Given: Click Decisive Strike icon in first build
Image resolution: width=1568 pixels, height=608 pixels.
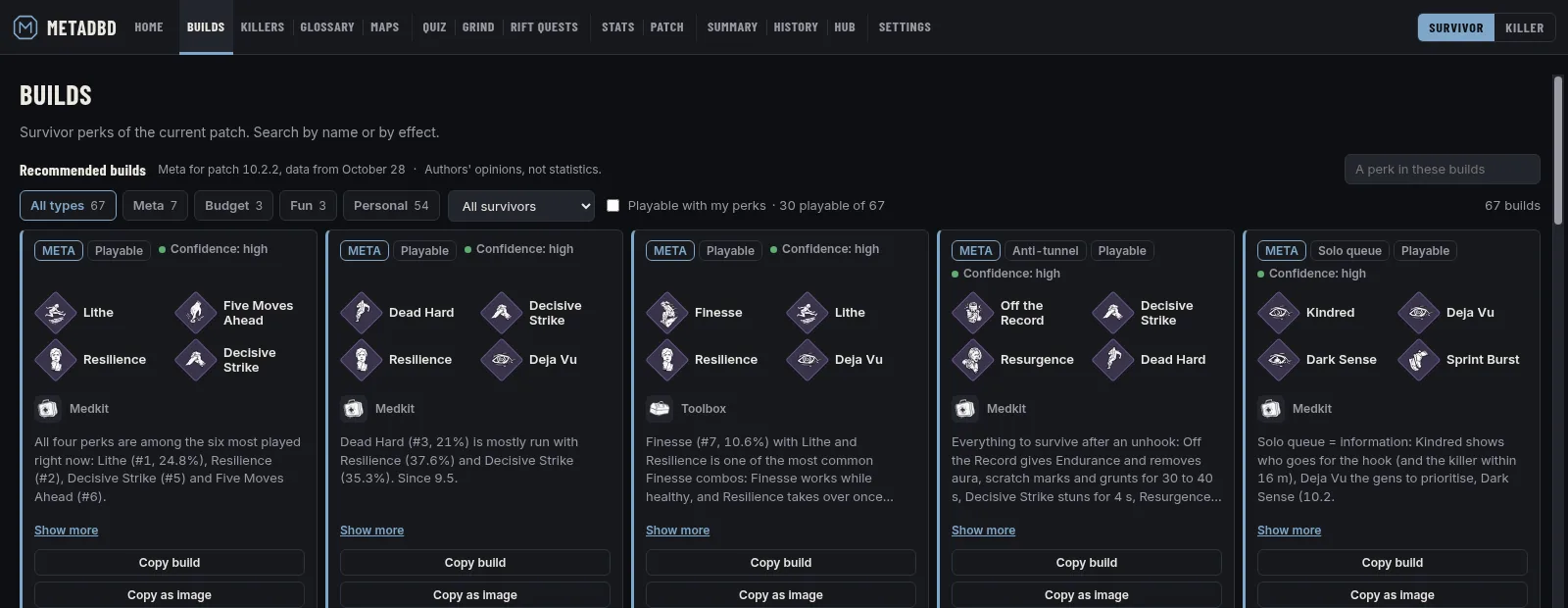Looking at the screenshot, I should pyautogui.click(x=196, y=360).
